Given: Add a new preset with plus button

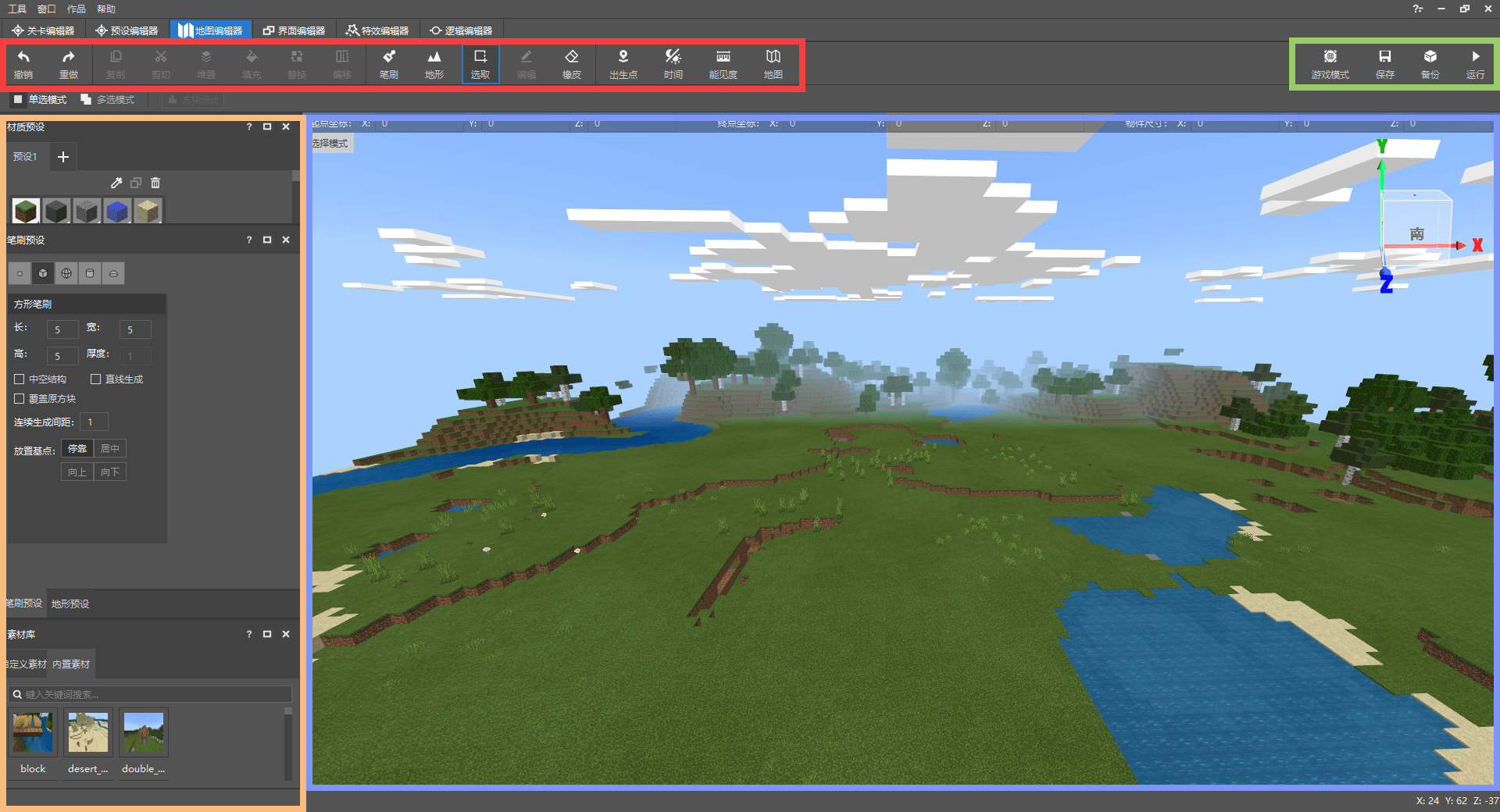Looking at the screenshot, I should (x=63, y=157).
